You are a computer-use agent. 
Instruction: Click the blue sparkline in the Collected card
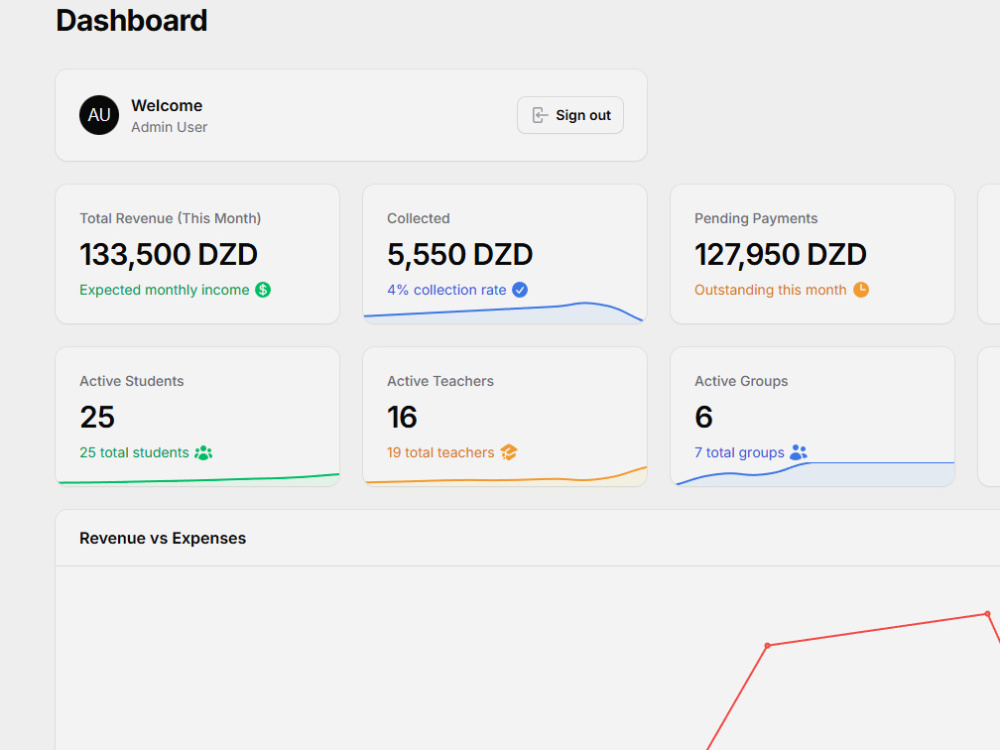click(x=504, y=312)
